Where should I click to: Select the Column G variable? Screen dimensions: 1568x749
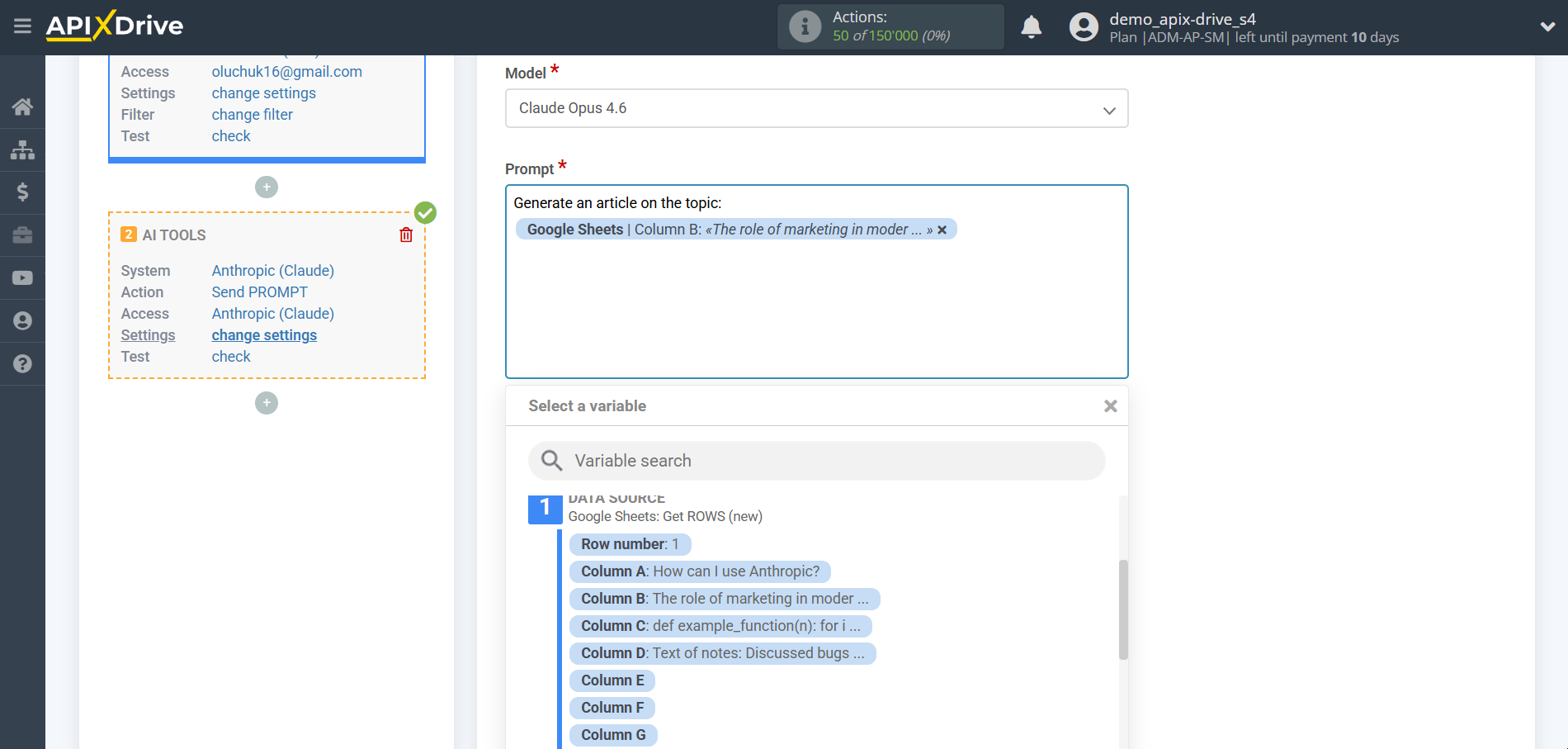(x=613, y=735)
